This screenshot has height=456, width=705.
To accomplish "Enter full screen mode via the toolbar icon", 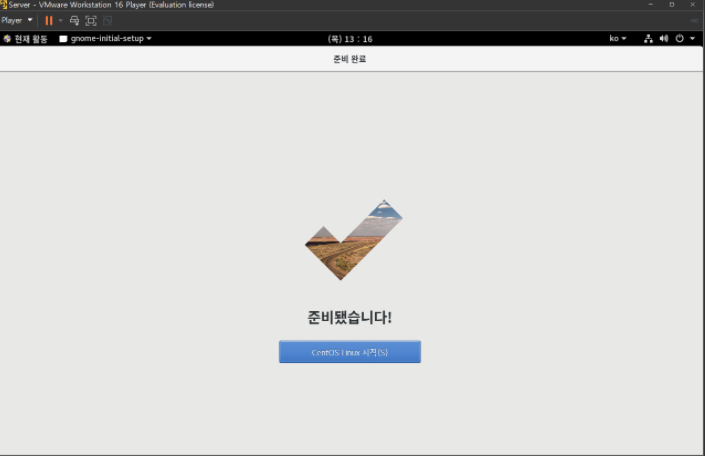I will (91, 21).
